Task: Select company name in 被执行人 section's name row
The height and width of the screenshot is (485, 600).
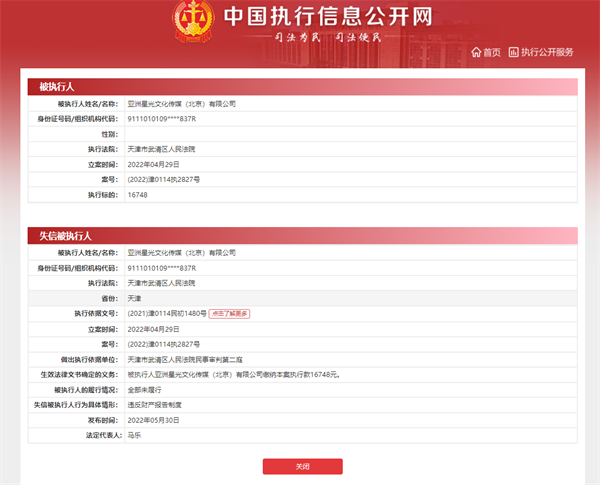Action: click(182, 104)
